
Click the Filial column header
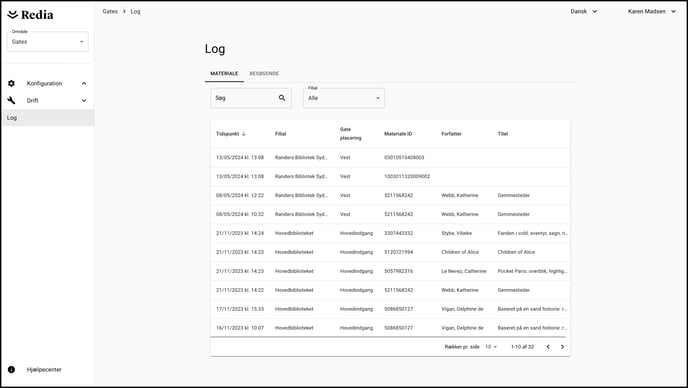click(x=280, y=134)
